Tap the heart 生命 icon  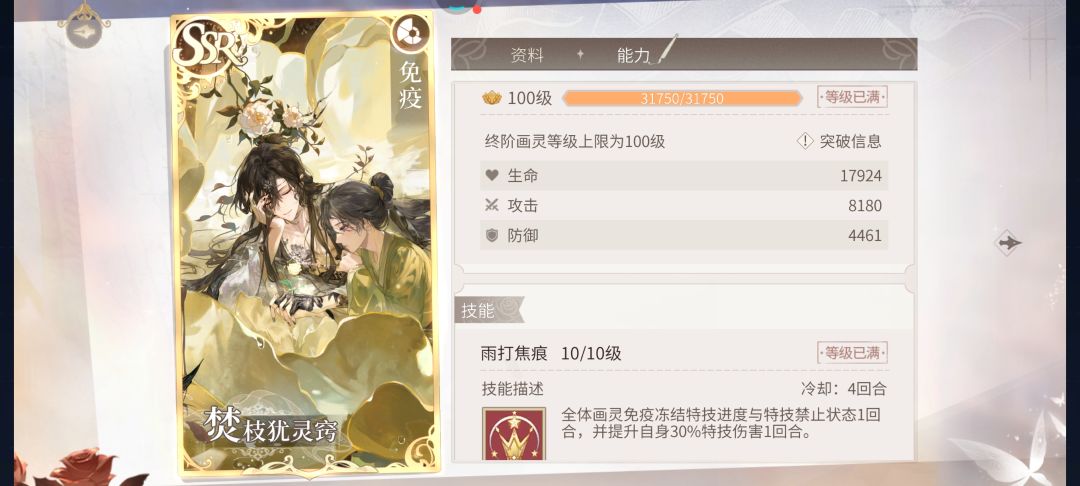click(492, 176)
